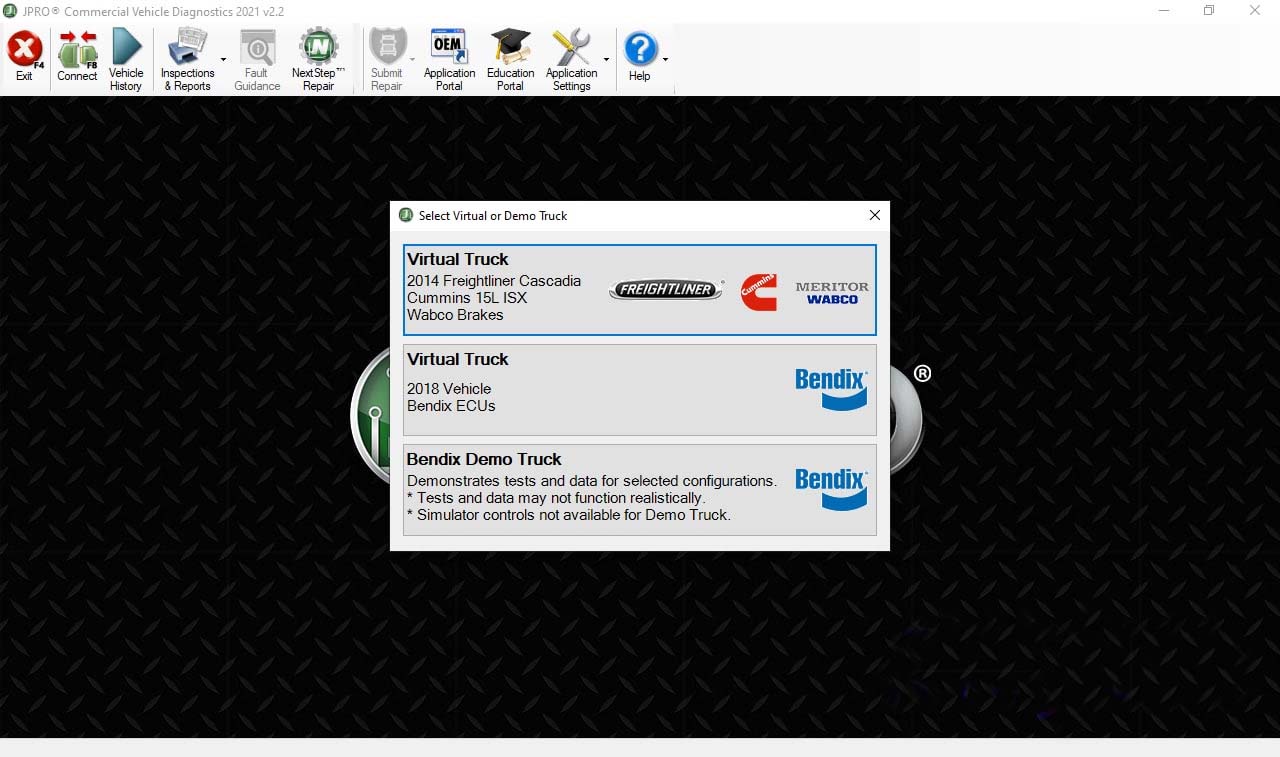Launch NextStep Repair

(318, 59)
